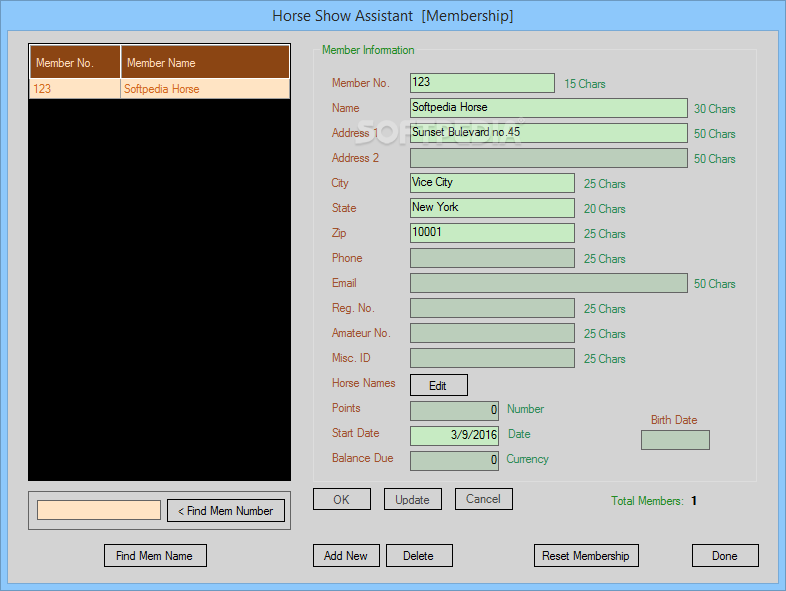Screen dimensions: 786x591
Task: Click the Member Name column header
Action: click(x=205, y=62)
